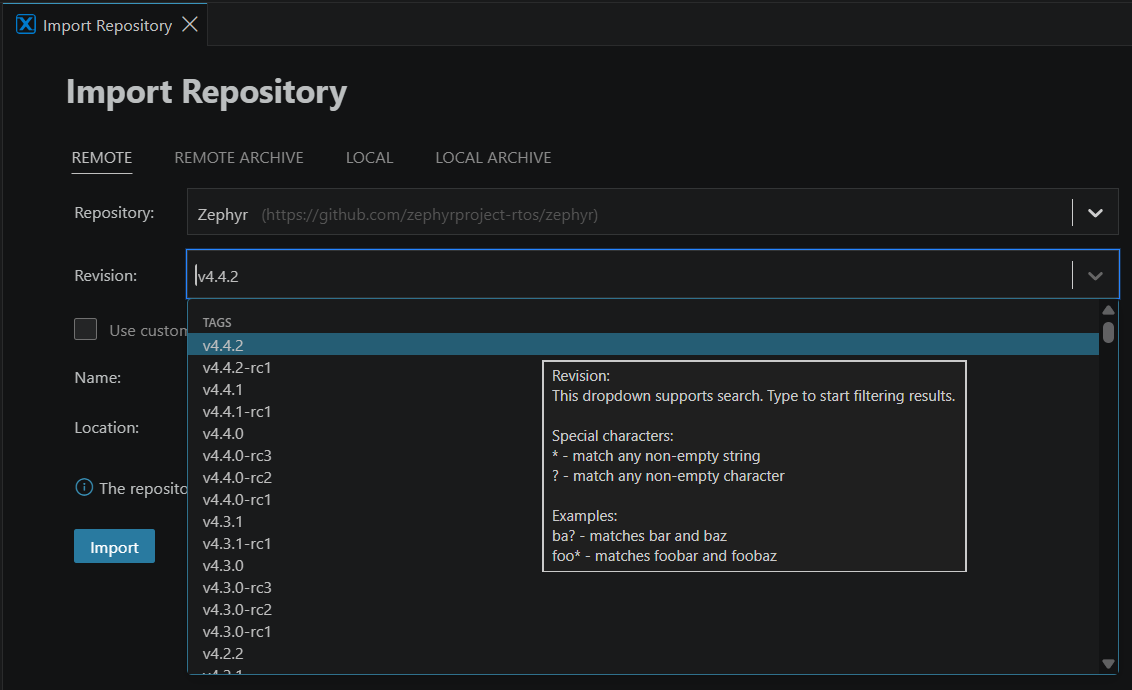The image size is (1132, 690).
Task: Switch to the REMOTE tab
Action: (x=102, y=157)
